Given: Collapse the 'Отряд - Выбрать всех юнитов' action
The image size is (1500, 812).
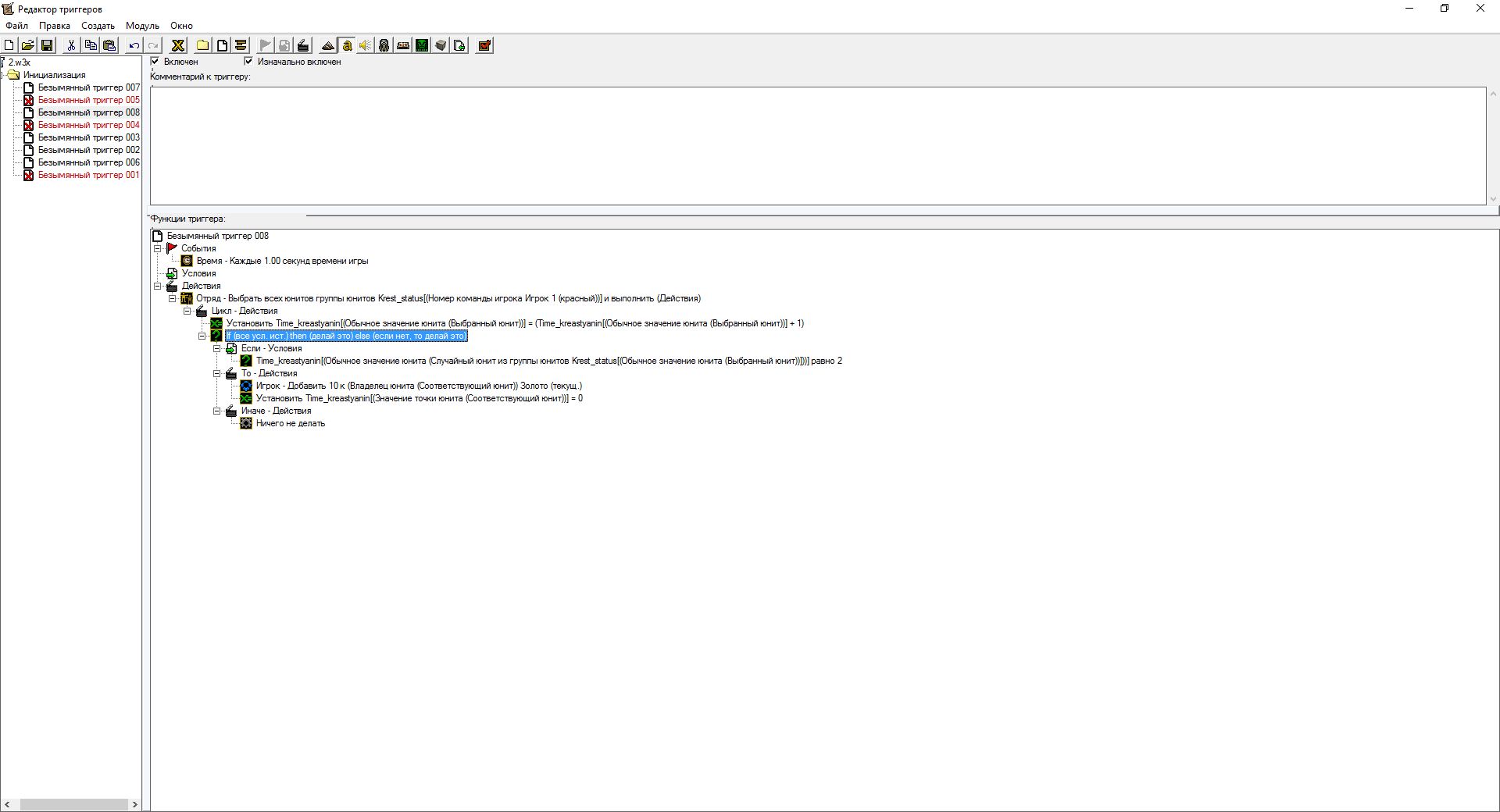Looking at the screenshot, I should (172, 298).
